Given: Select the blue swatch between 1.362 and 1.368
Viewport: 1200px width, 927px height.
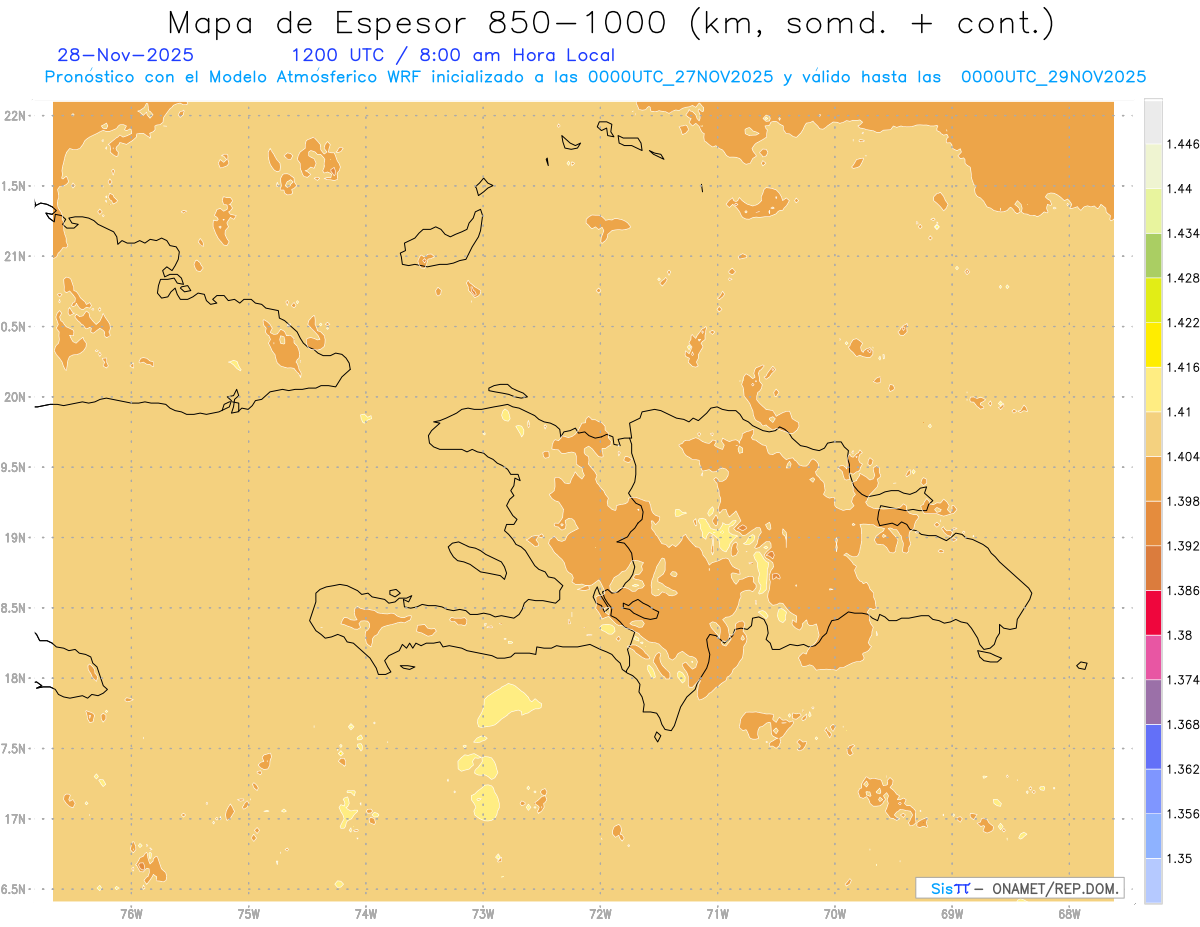Looking at the screenshot, I should [x=1153, y=747].
